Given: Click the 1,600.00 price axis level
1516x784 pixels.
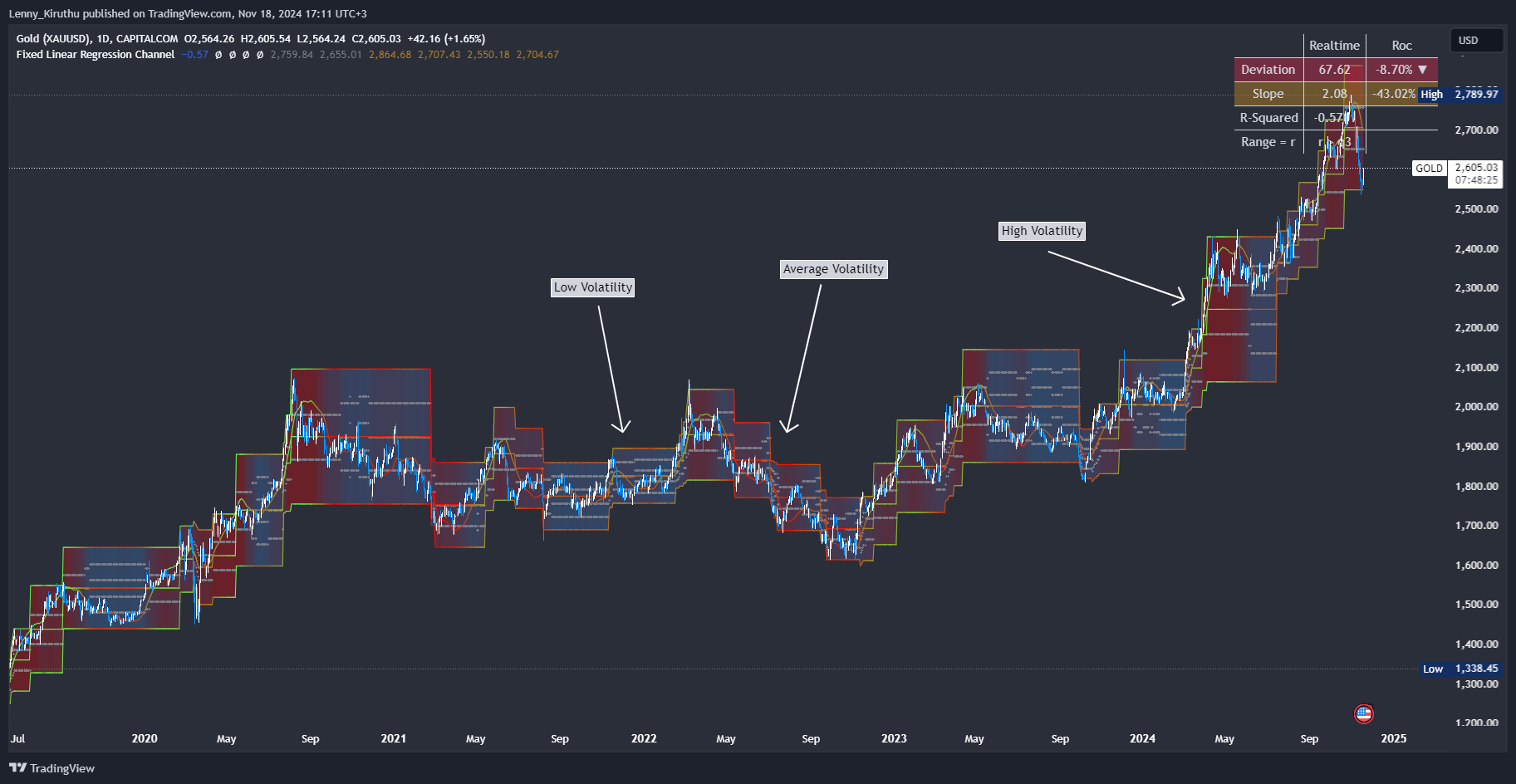Looking at the screenshot, I should (x=1476, y=566).
